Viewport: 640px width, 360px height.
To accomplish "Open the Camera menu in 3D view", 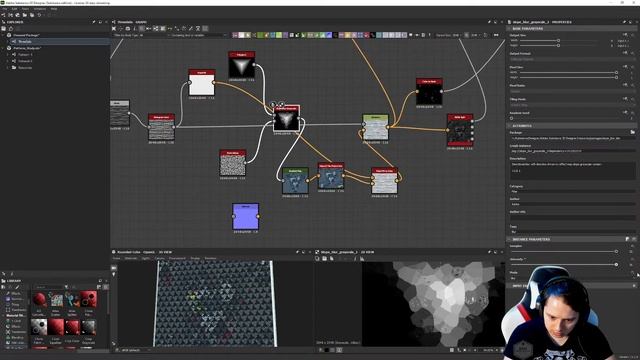I will click(x=160, y=258).
